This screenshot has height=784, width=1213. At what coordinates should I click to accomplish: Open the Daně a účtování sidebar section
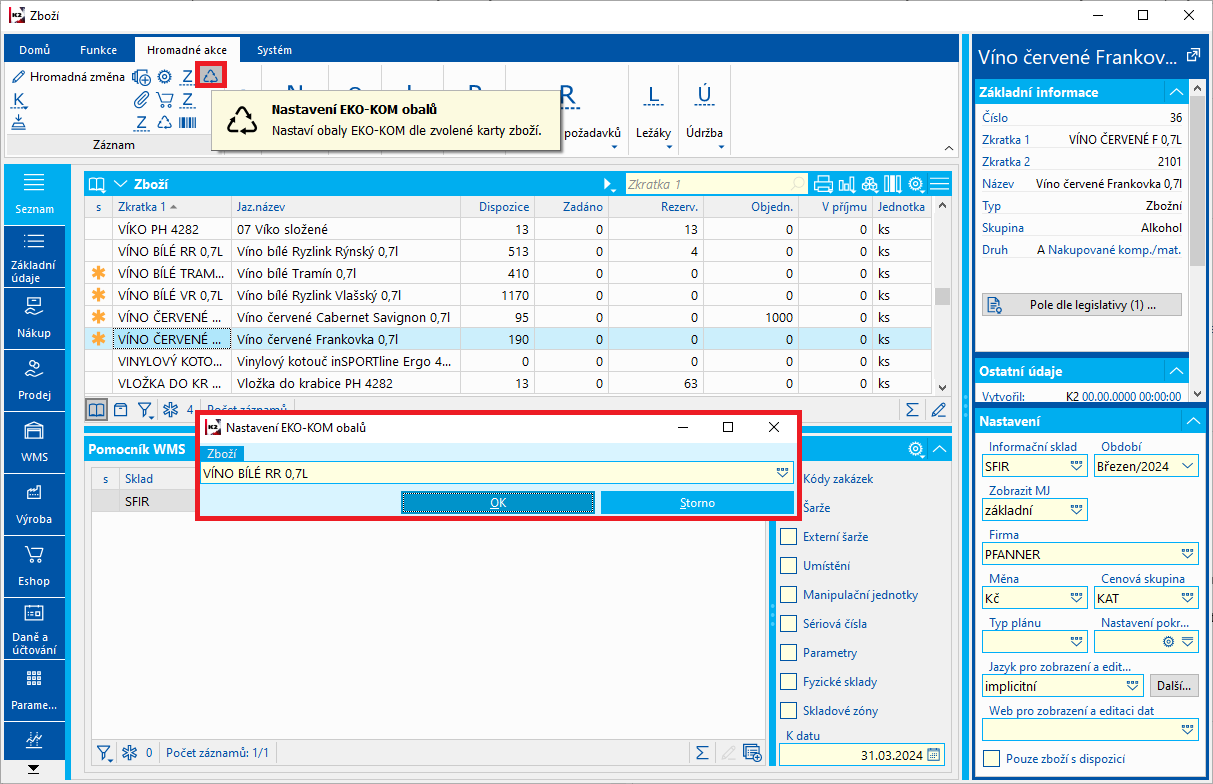tap(34, 629)
